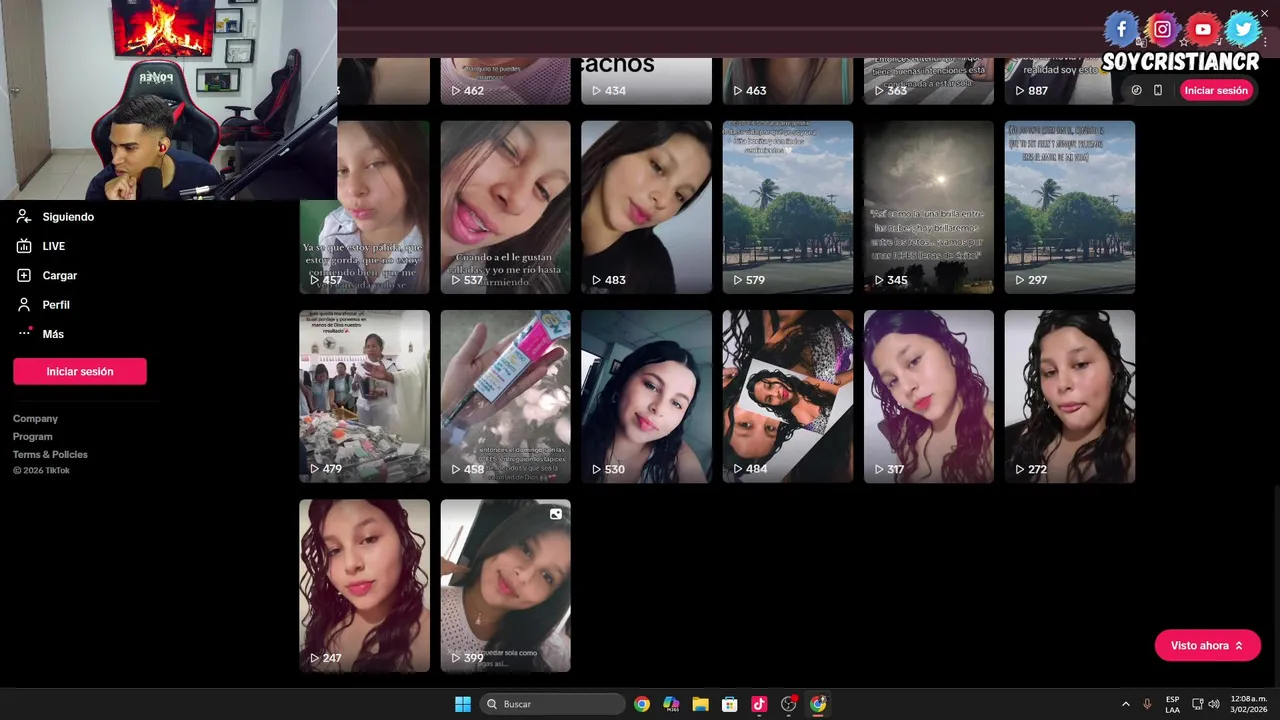Click the volume speaker icon in tray
Screen dimensions: 1280x720
(x=1214, y=704)
